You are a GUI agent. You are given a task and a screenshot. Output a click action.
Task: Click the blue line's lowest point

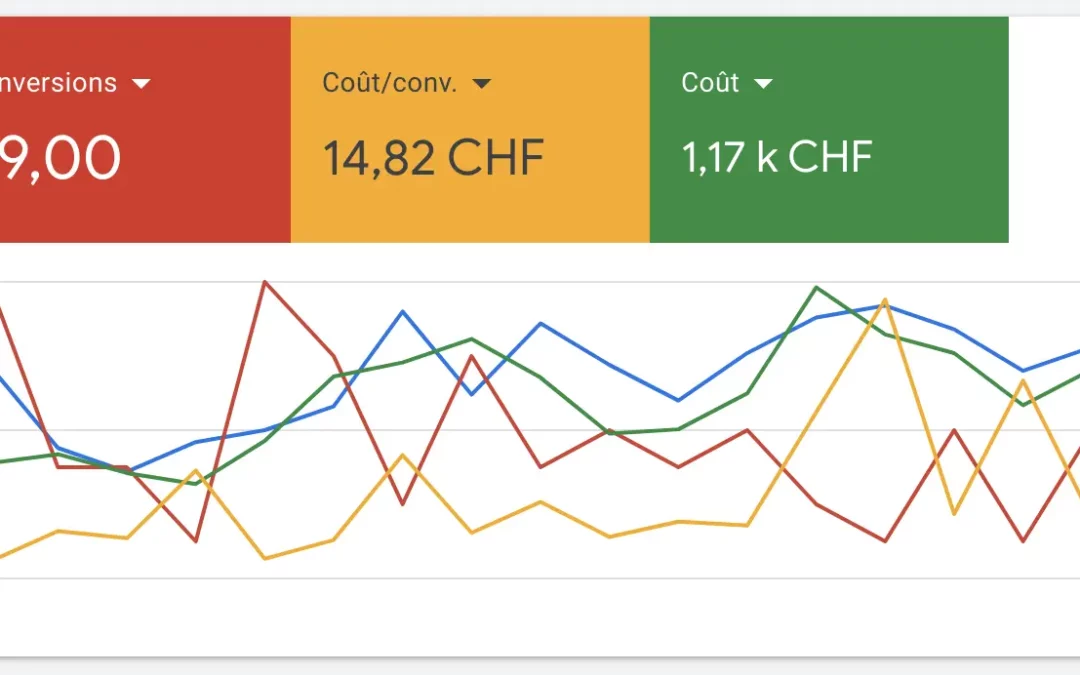(x=127, y=471)
